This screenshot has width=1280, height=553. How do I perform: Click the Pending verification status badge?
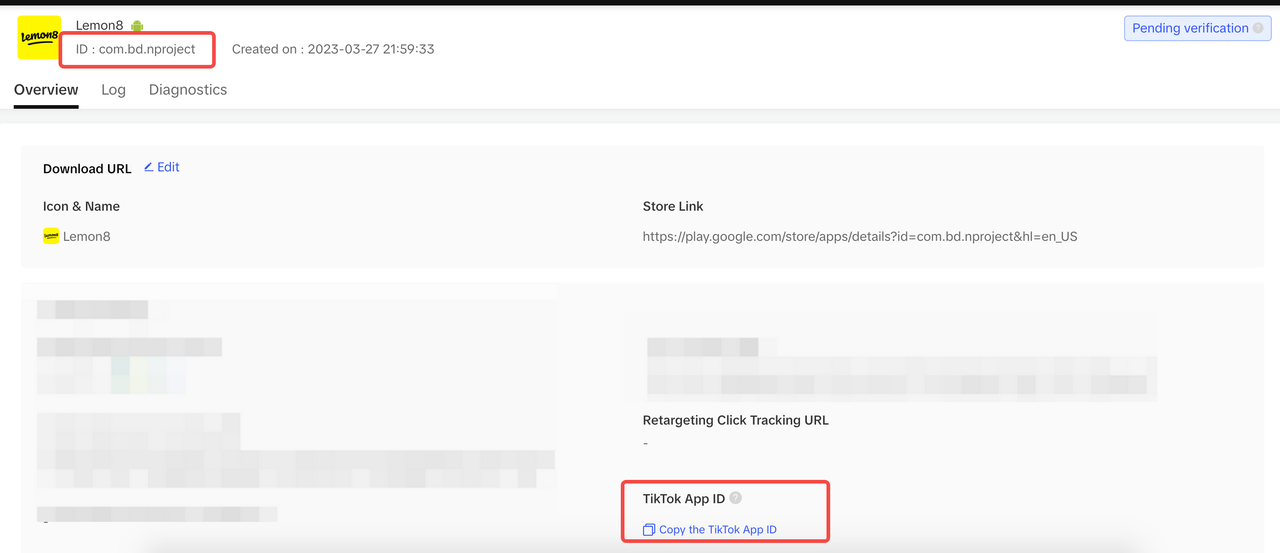(1189, 28)
